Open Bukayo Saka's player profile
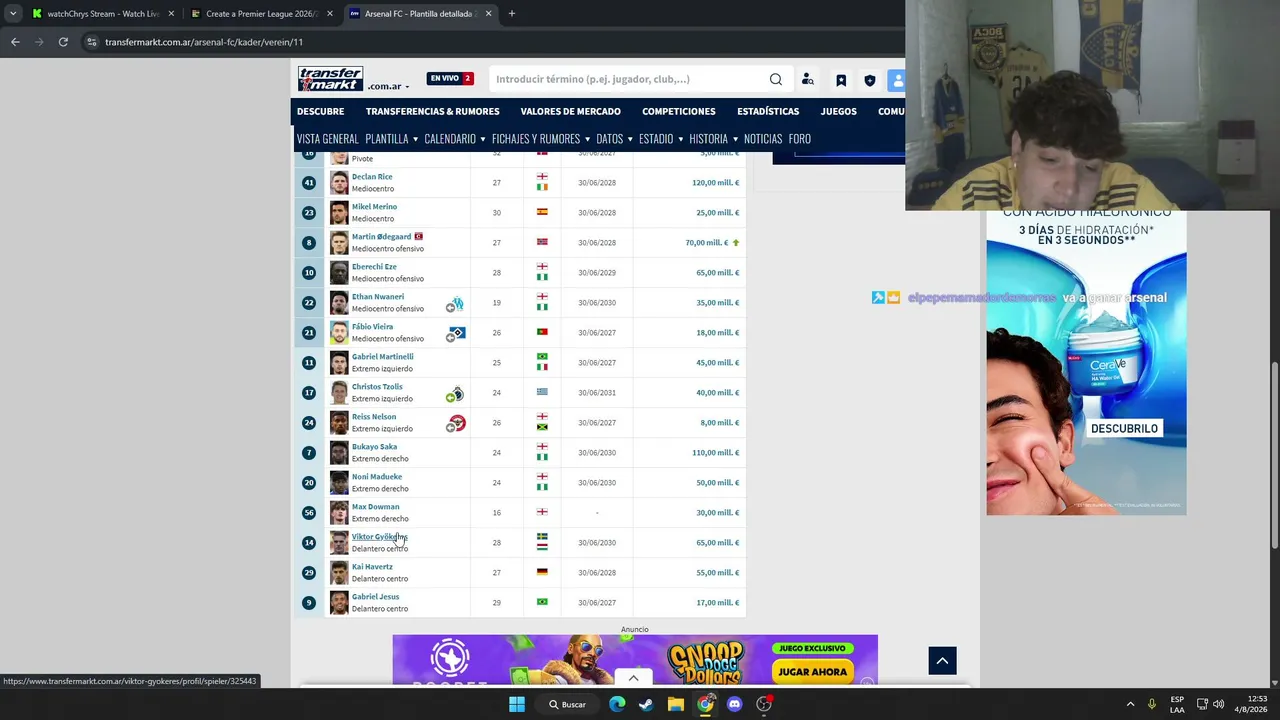 374,447
